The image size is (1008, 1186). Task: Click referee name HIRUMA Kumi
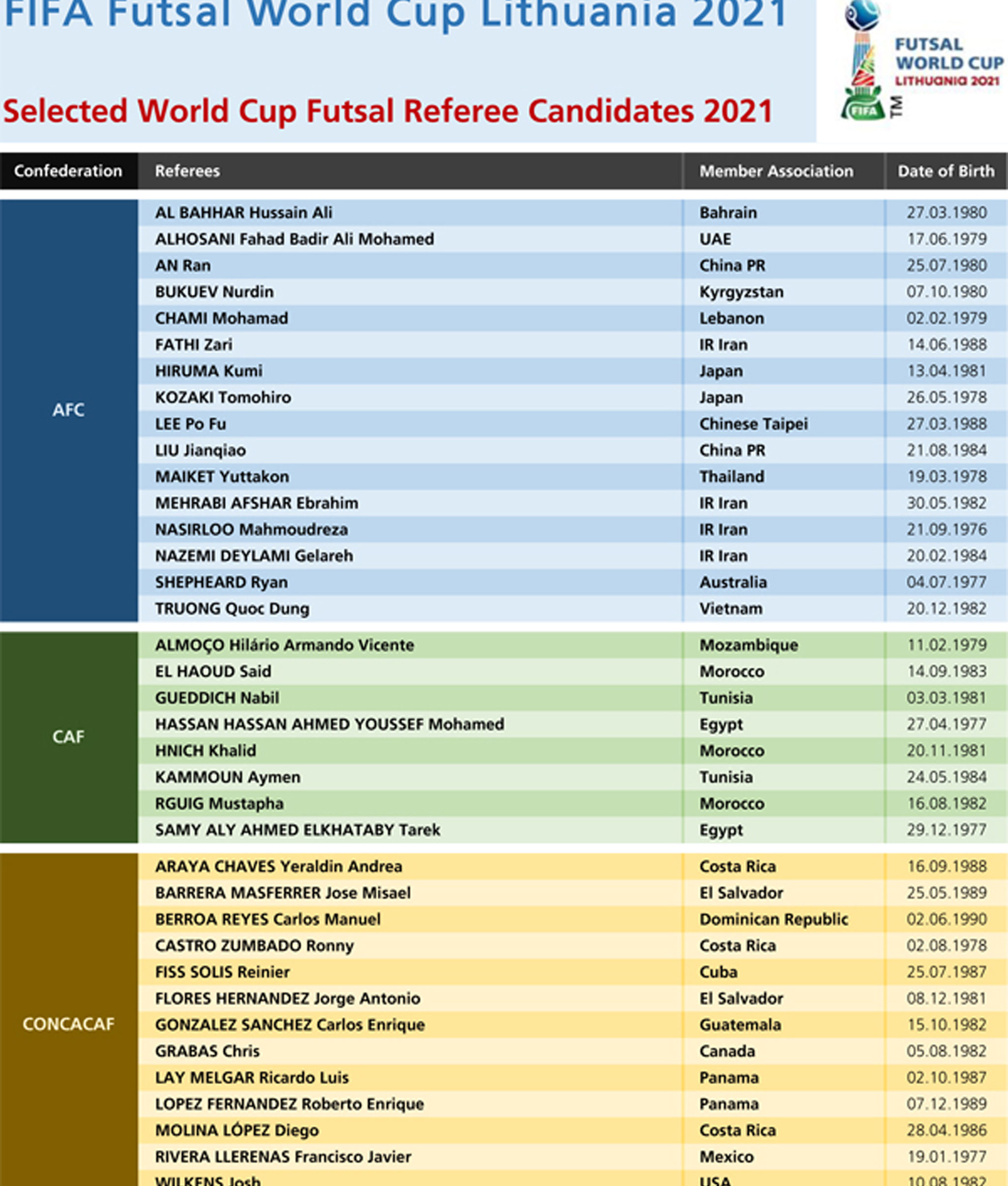208,371
